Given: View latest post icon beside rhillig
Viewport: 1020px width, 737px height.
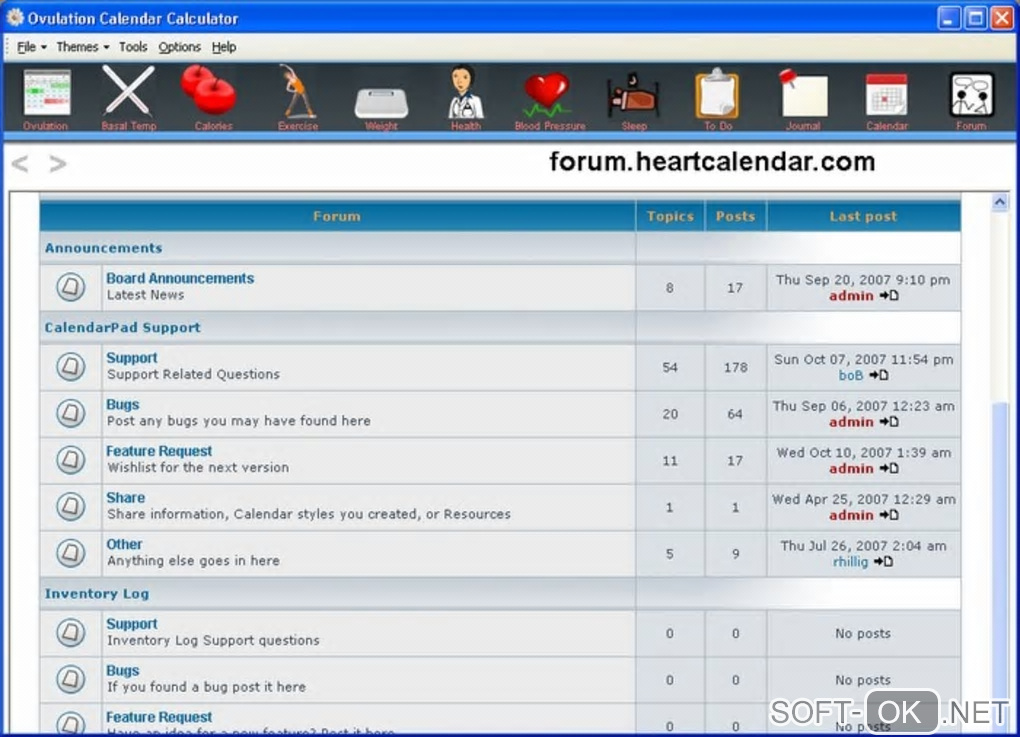Looking at the screenshot, I should click(883, 561).
